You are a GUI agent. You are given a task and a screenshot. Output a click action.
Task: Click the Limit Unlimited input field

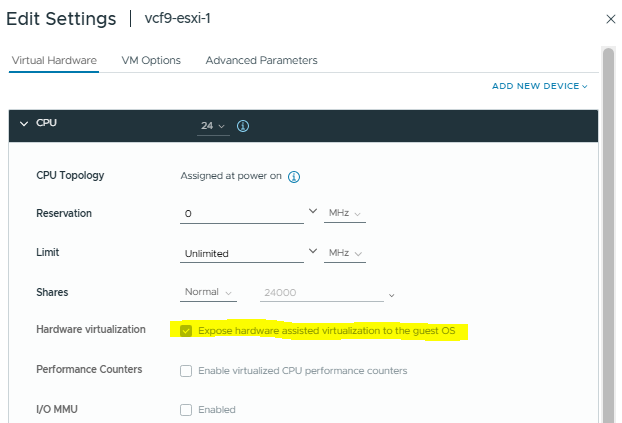click(240, 253)
